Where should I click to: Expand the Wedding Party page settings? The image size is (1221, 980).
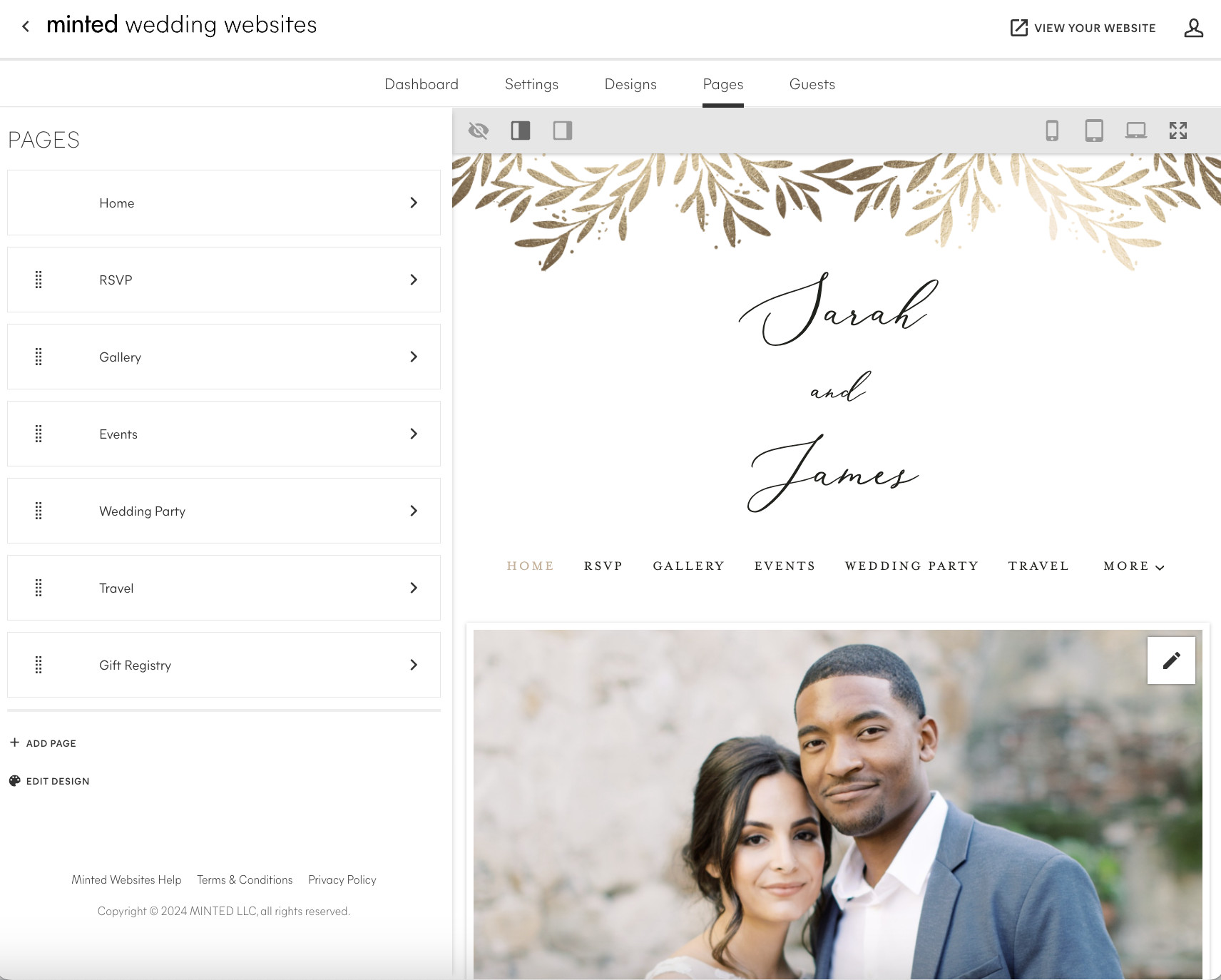click(414, 511)
